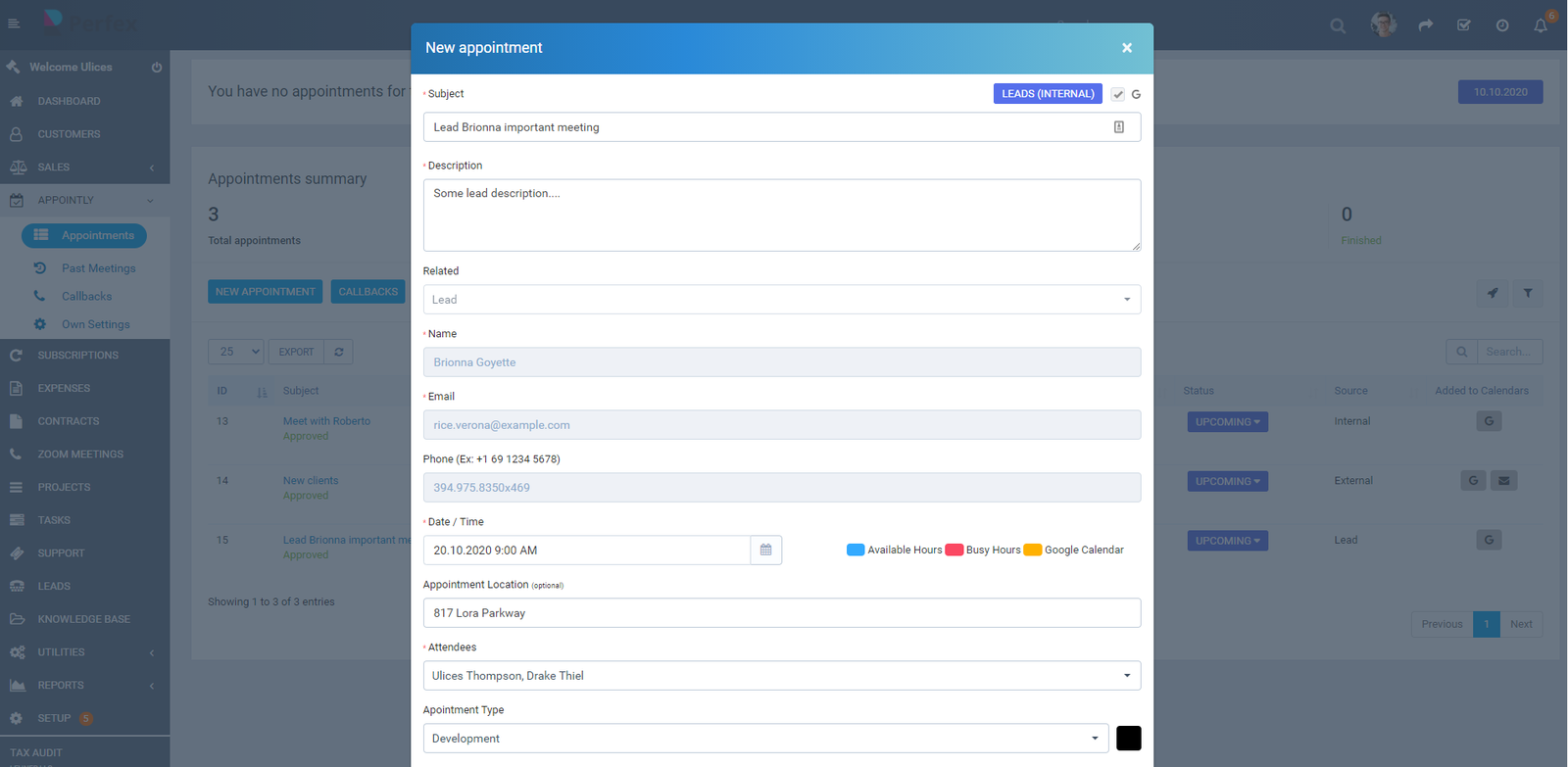Click the calendar icon beside Date / Time
Image resolution: width=1568 pixels, height=767 pixels.
(765, 551)
